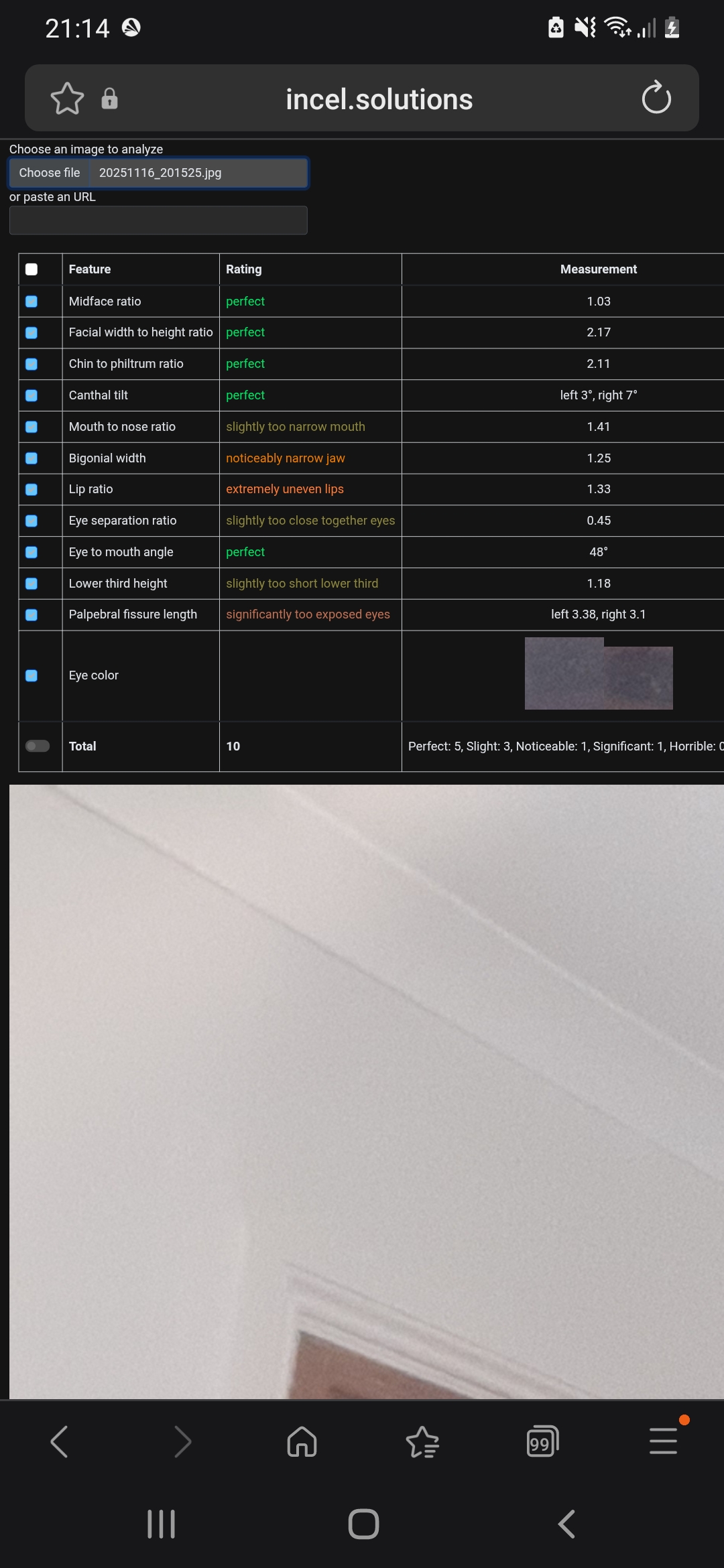Click the eye color swatch
Image resolution: width=724 pixels, height=1568 pixels.
tap(598, 674)
